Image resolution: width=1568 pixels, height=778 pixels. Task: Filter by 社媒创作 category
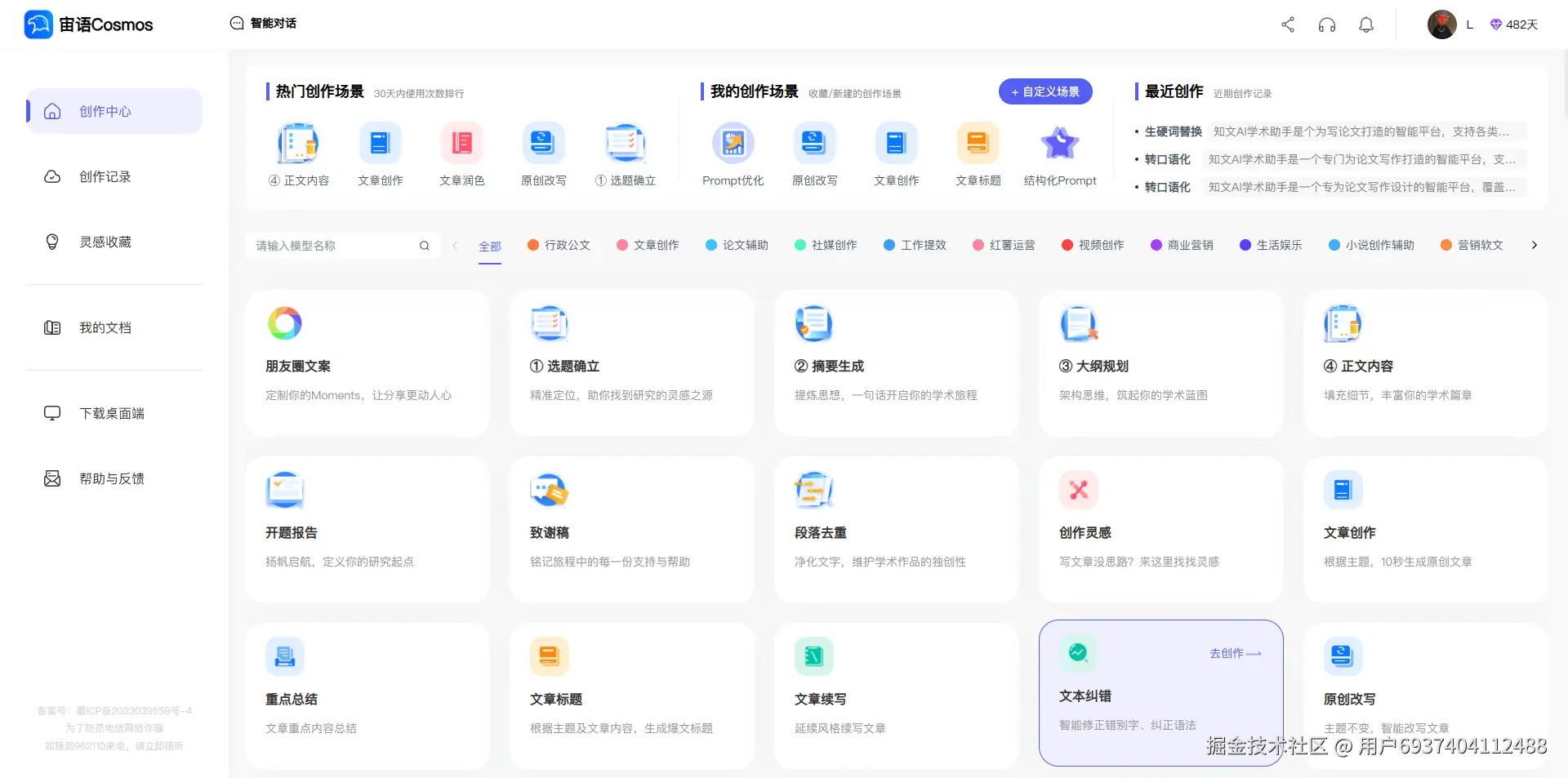pos(826,245)
